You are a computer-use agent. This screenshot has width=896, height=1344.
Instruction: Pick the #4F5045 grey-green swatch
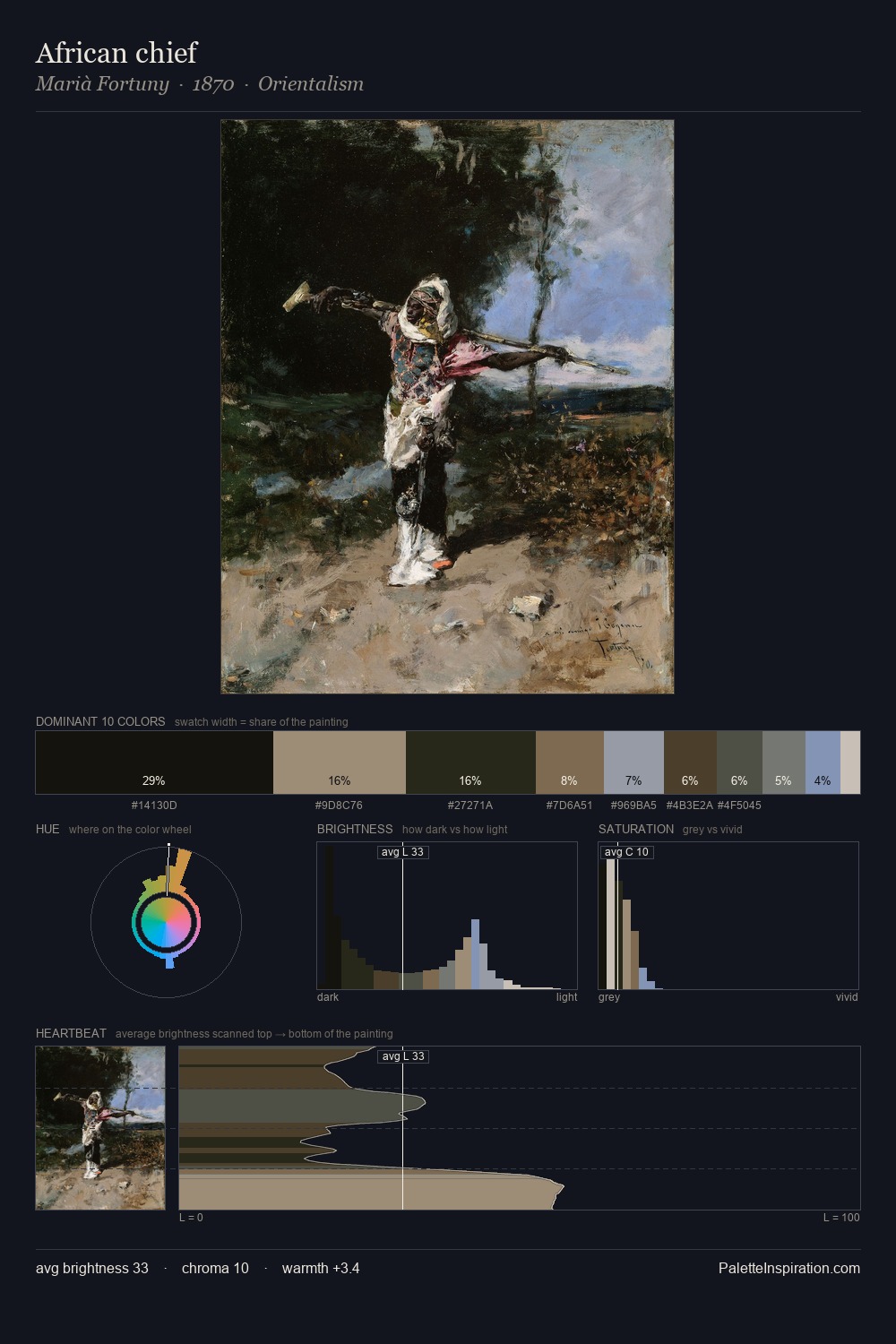[739, 762]
